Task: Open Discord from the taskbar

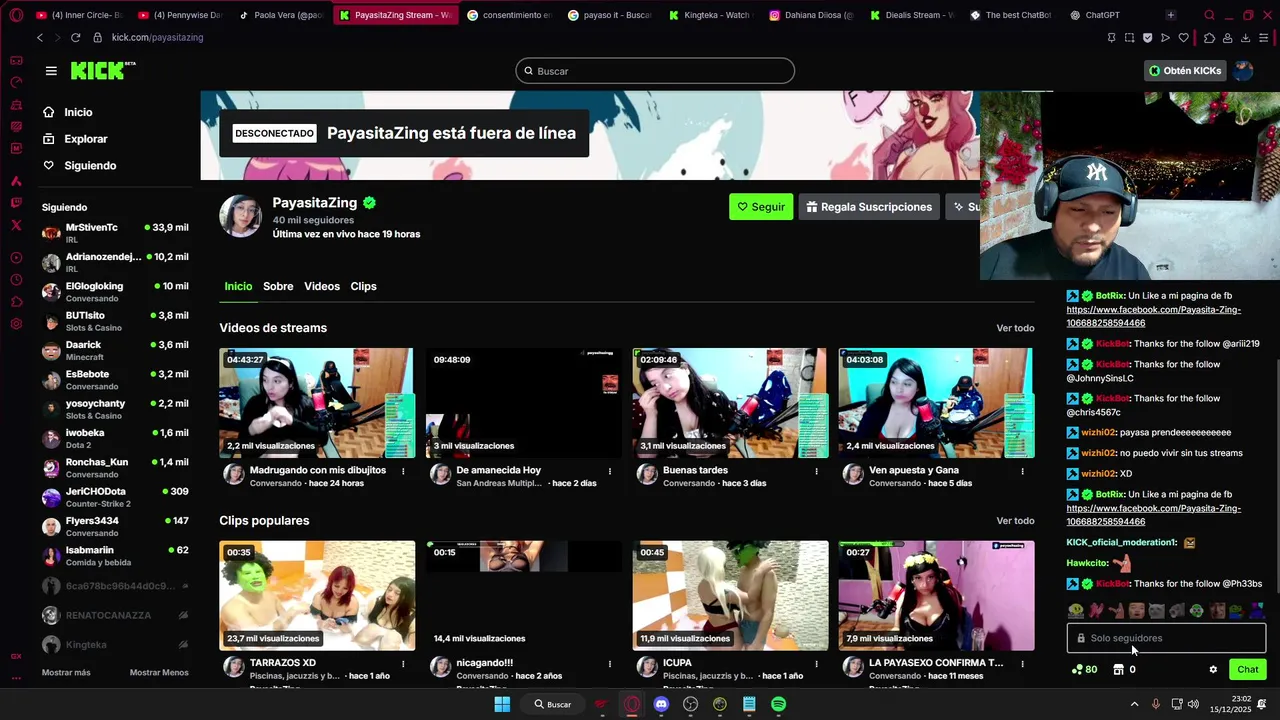Action: pos(661,704)
